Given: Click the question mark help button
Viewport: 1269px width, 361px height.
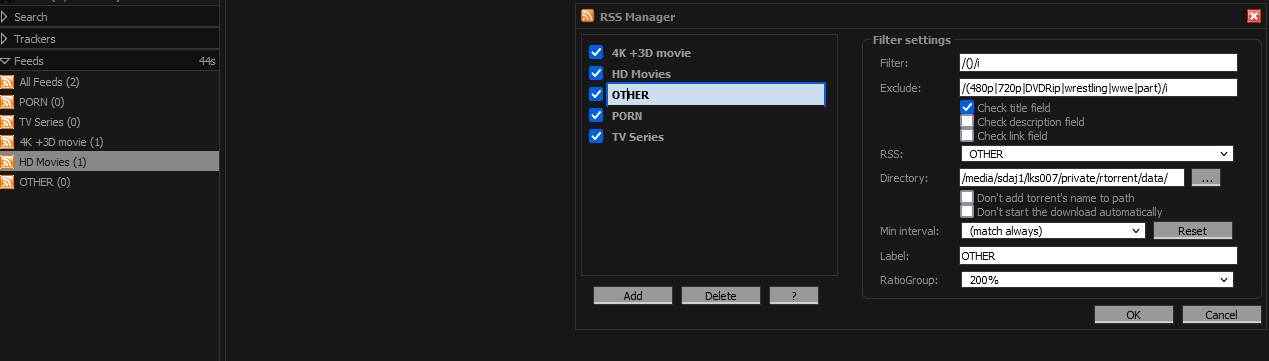Looking at the screenshot, I should click(x=794, y=296).
